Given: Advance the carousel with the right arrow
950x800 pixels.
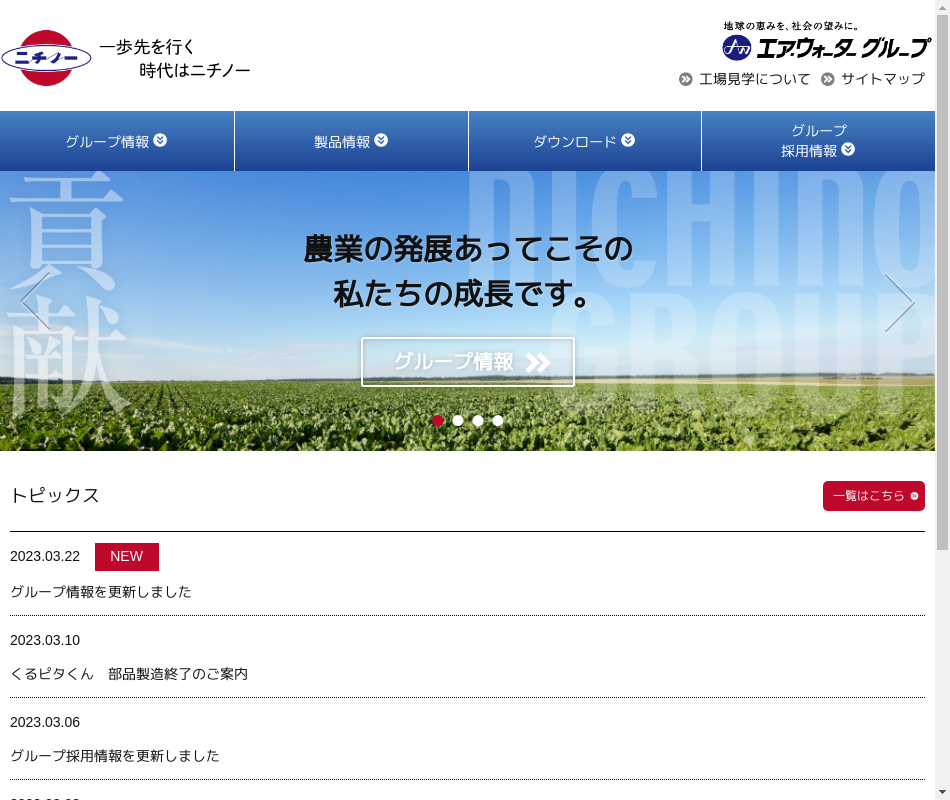Looking at the screenshot, I should coord(899,303).
